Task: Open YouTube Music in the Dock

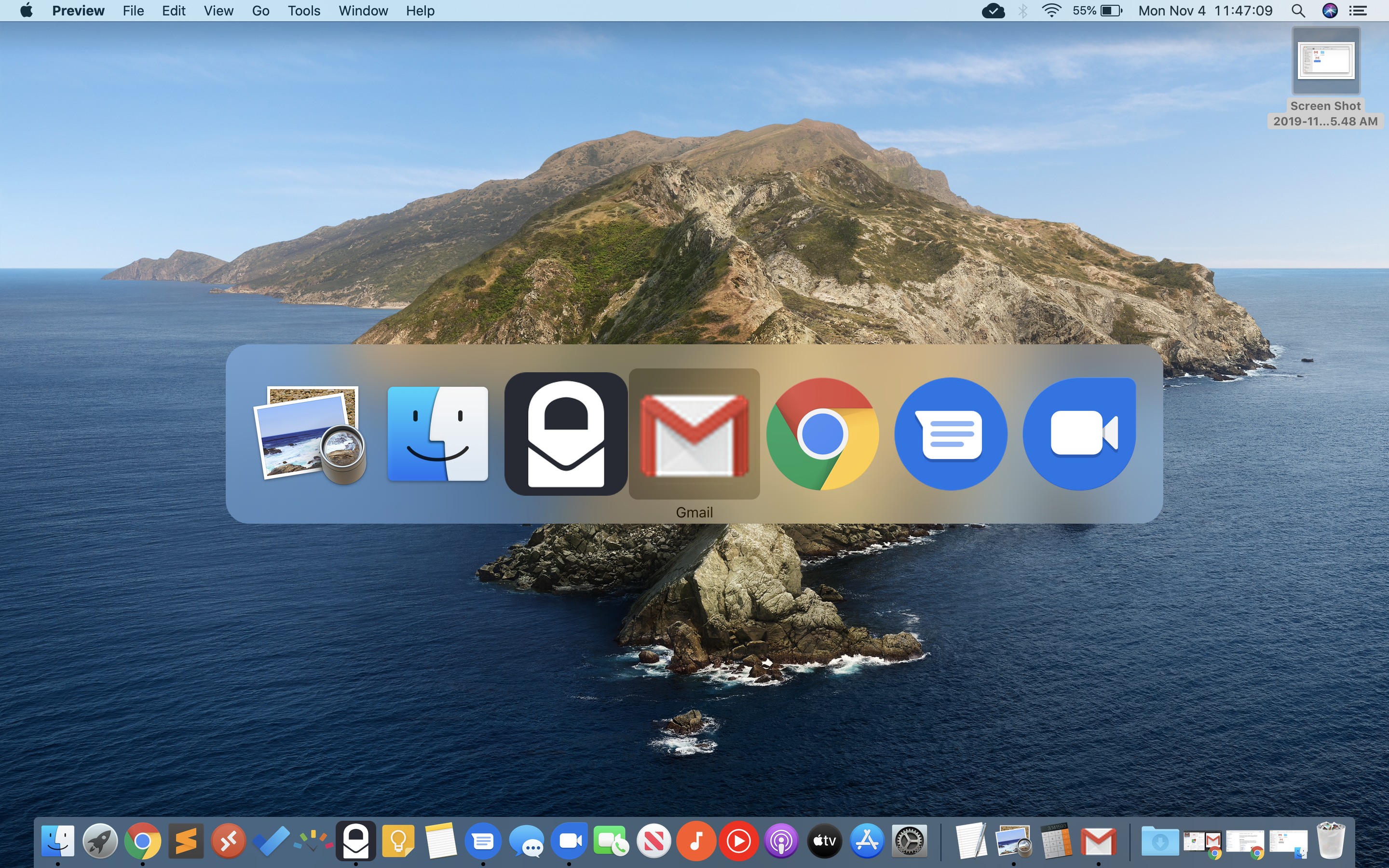Action: click(739, 841)
